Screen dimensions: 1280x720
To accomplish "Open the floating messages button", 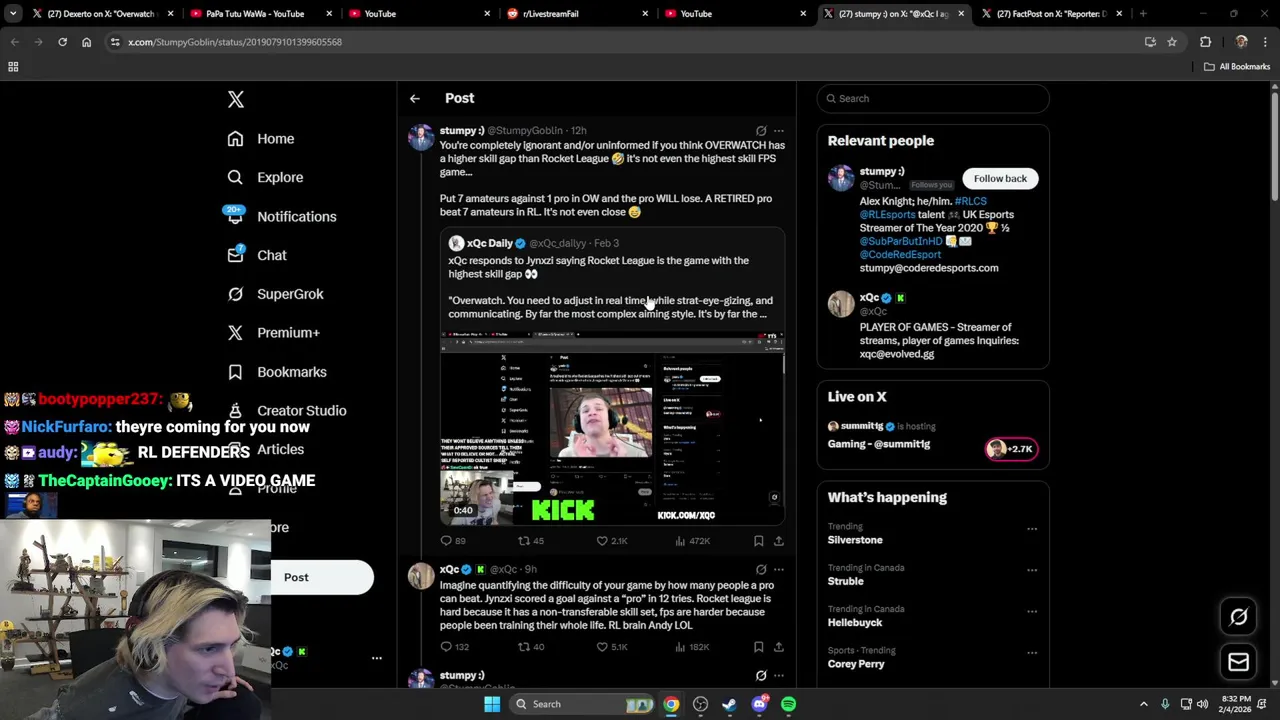I will (1238, 662).
